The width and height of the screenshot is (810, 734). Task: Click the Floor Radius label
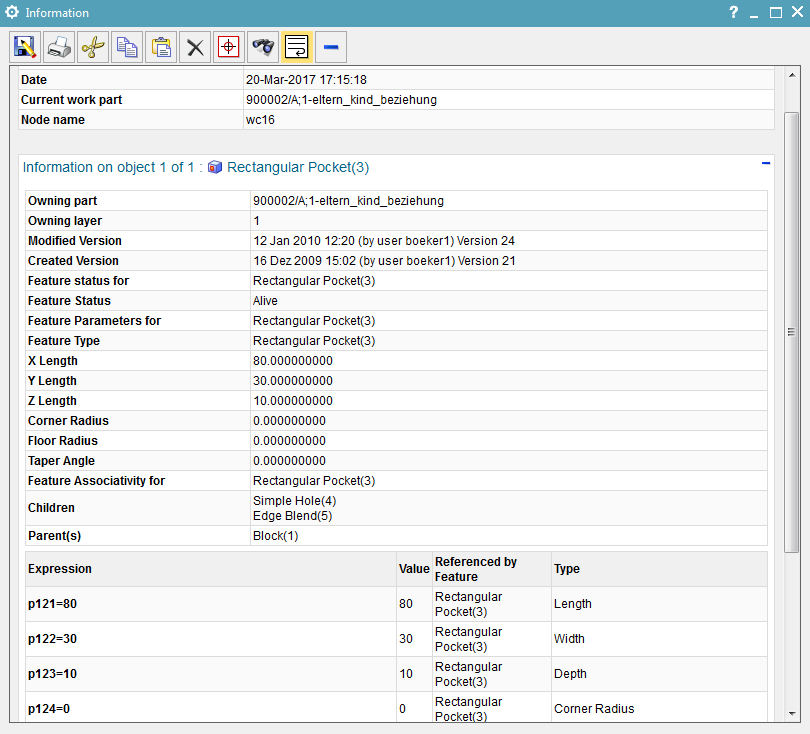click(63, 441)
